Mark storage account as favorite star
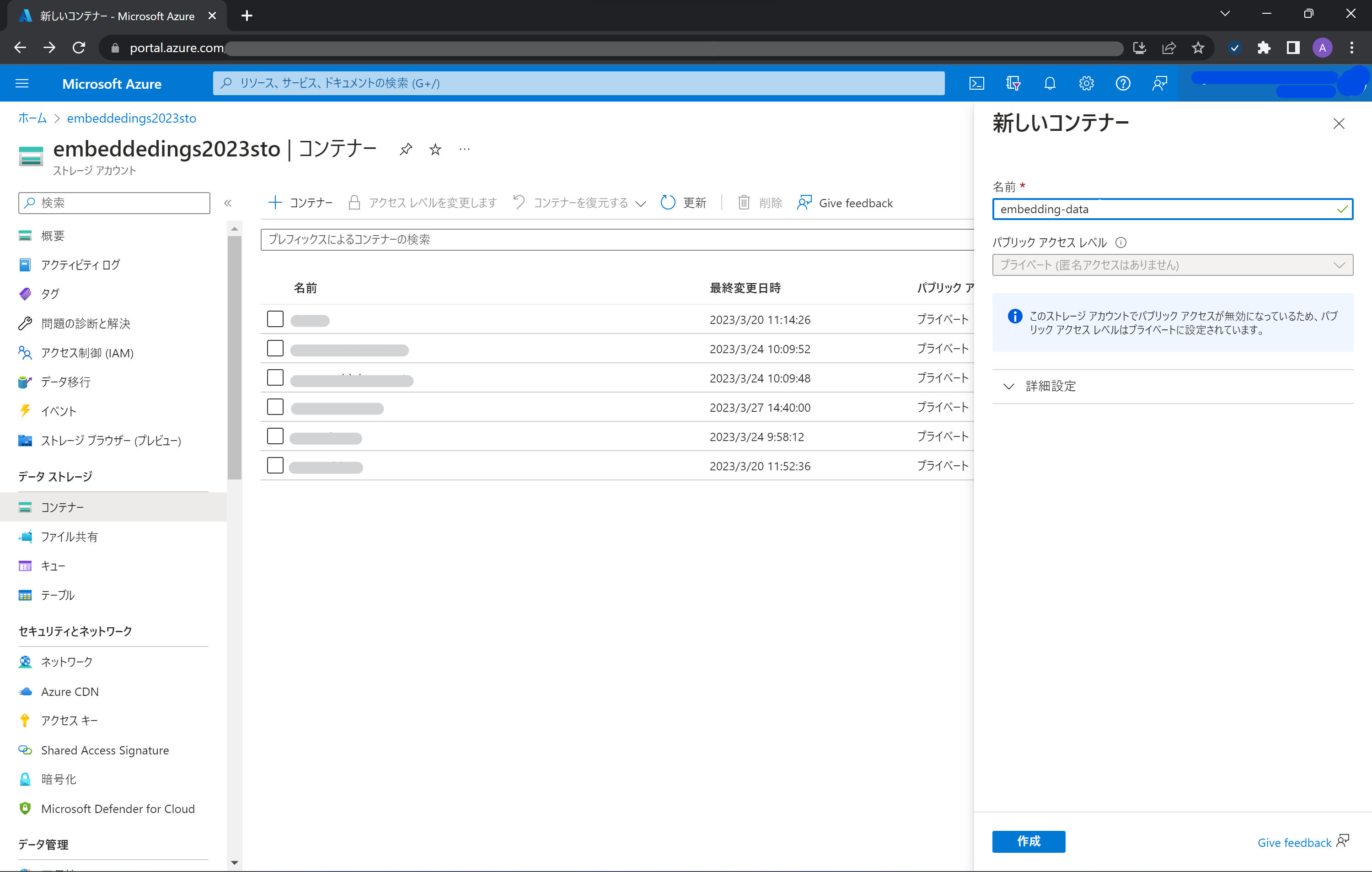1372x872 pixels. click(x=435, y=149)
